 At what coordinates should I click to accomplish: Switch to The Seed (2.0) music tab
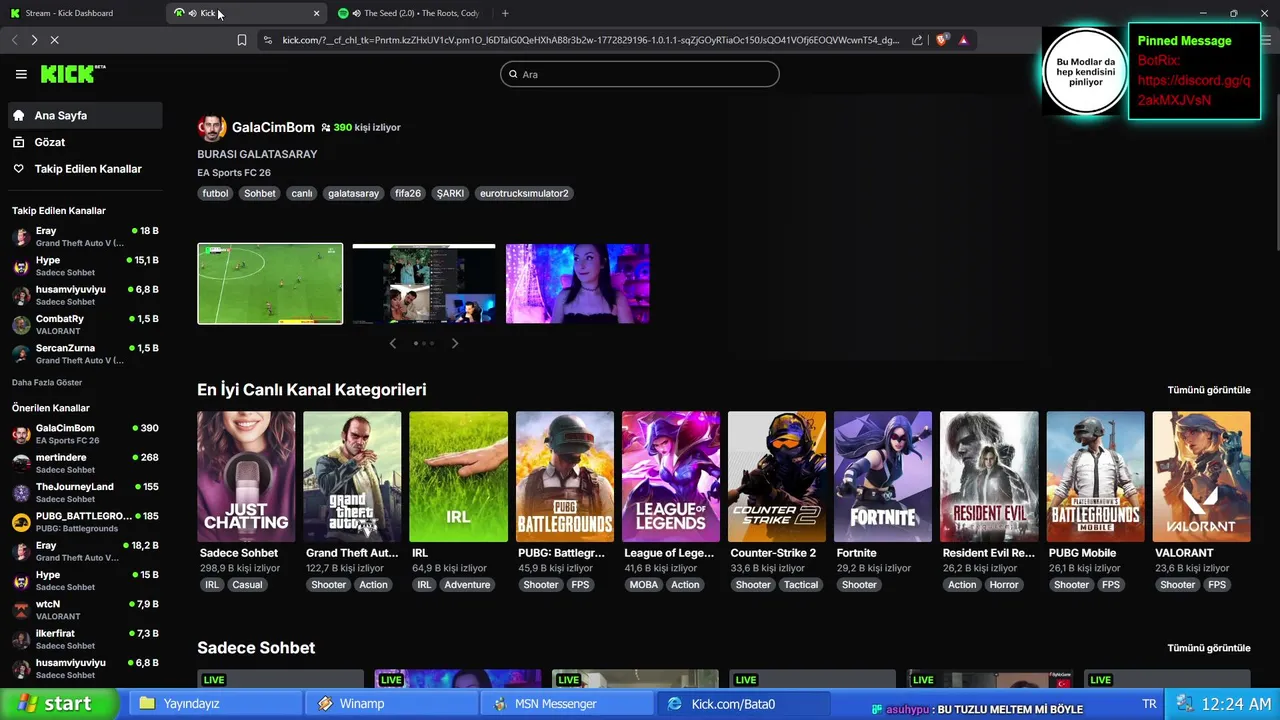[x=411, y=13]
